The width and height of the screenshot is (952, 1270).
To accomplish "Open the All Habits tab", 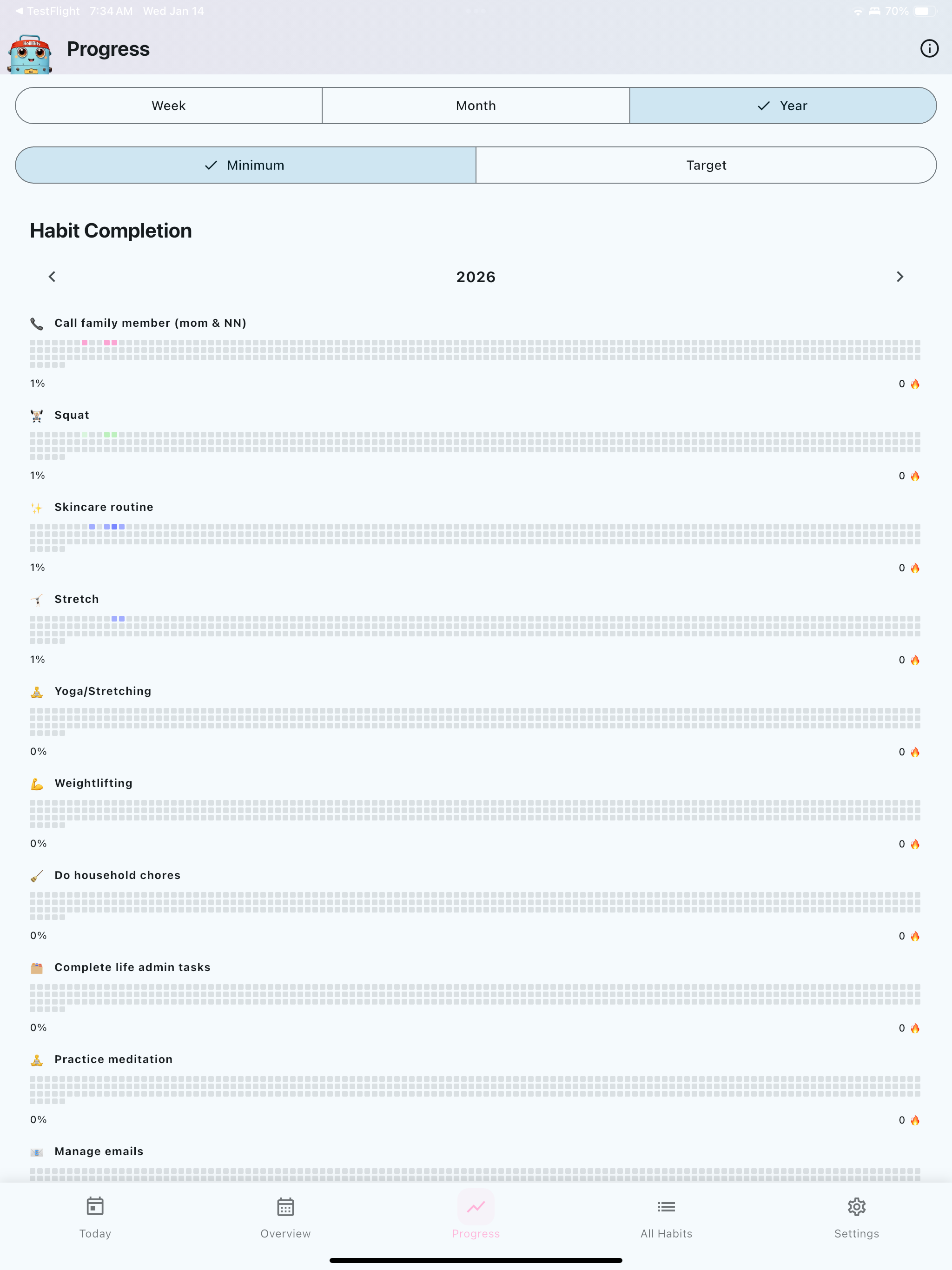I will [x=666, y=1218].
